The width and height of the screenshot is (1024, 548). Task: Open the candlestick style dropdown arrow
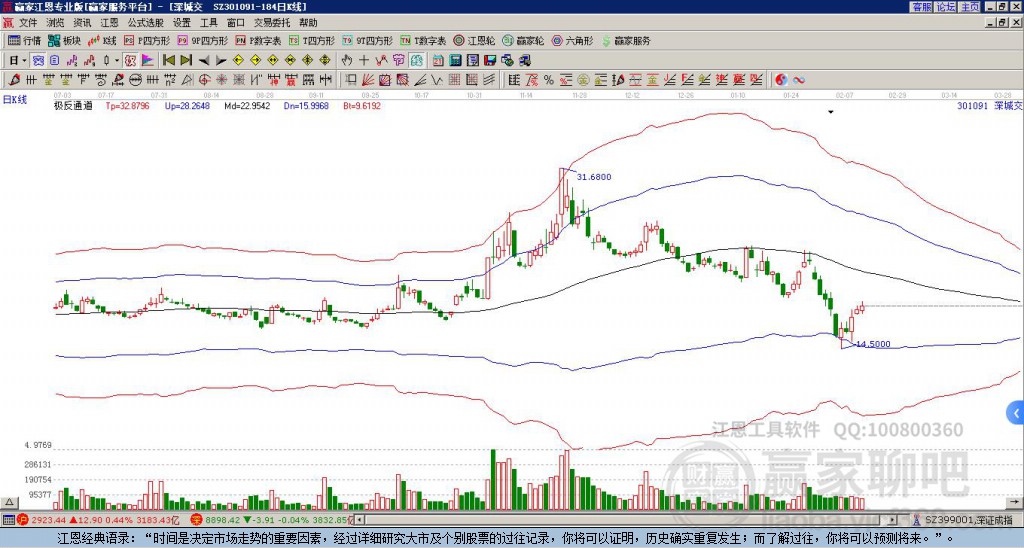pyautogui.click(x=117, y=61)
